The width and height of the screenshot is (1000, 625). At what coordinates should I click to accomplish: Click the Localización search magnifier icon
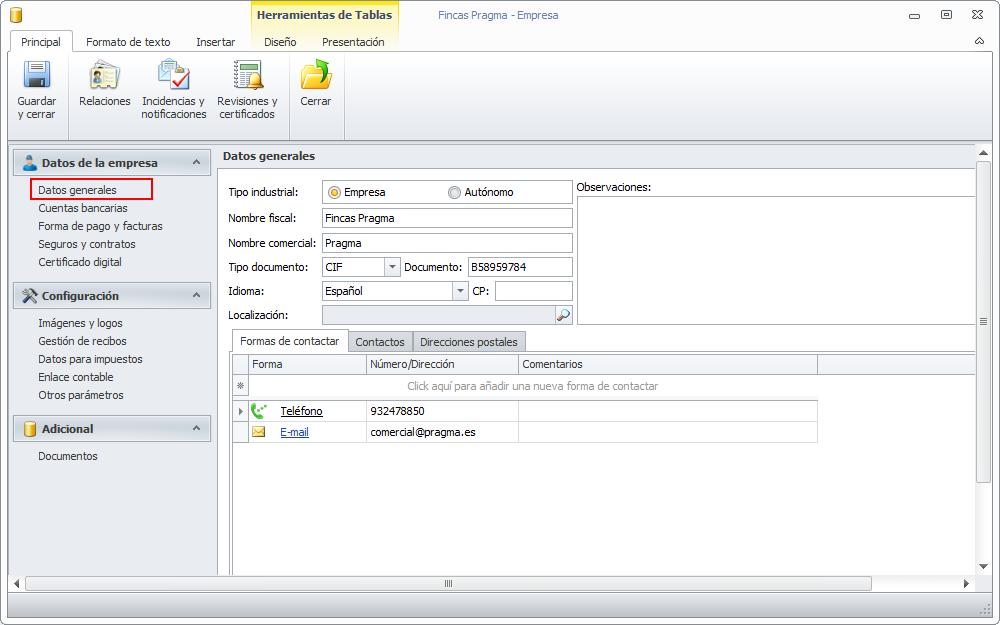(x=563, y=315)
